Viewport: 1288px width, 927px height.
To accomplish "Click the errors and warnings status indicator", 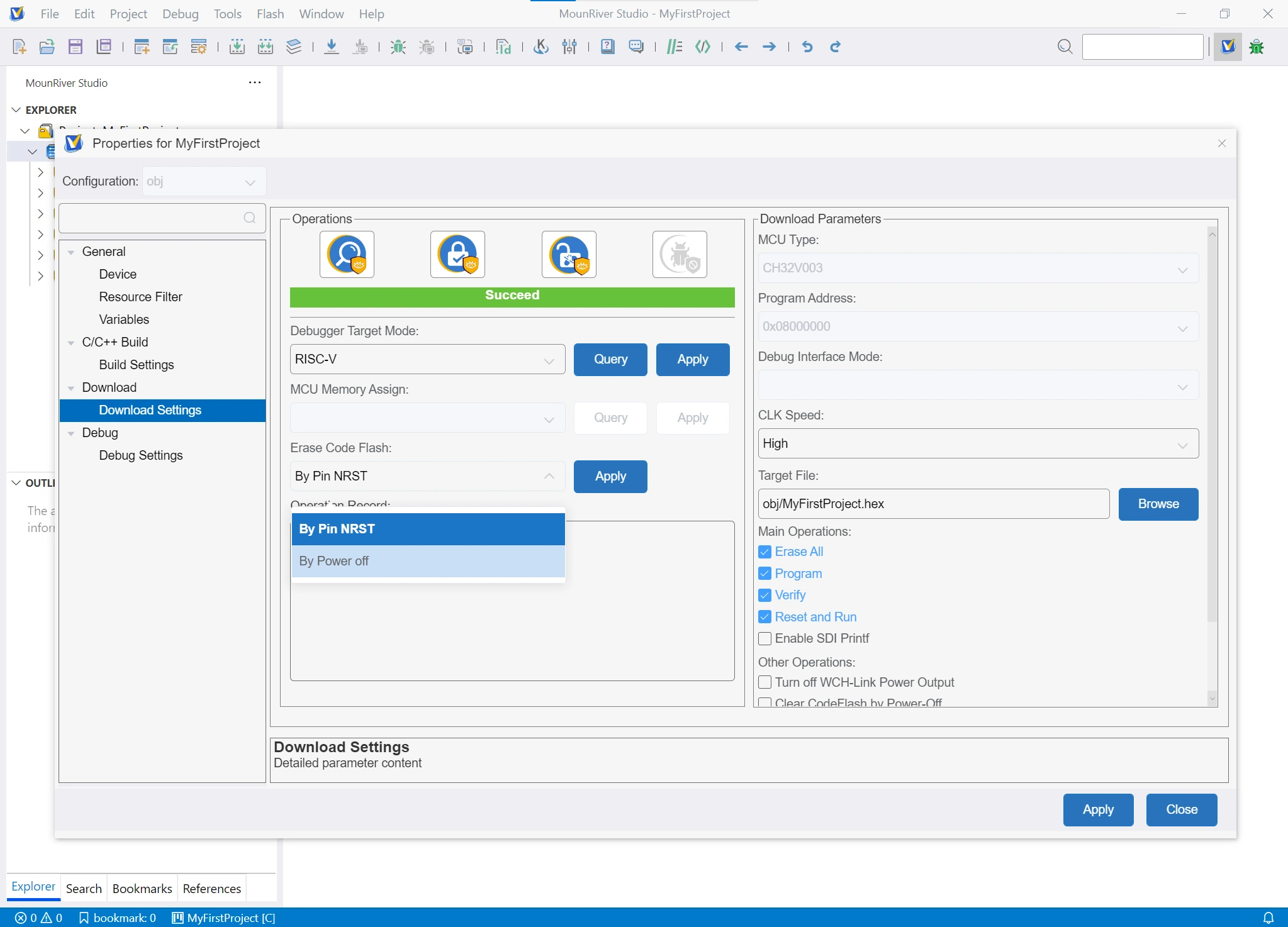I will (x=38, y=918).
